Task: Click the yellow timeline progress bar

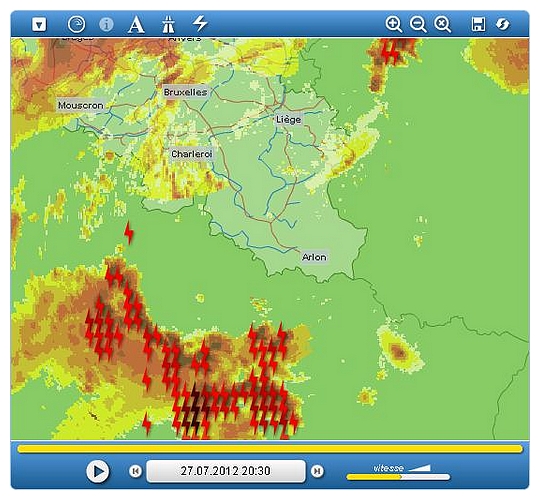Action: click(270, 449)
